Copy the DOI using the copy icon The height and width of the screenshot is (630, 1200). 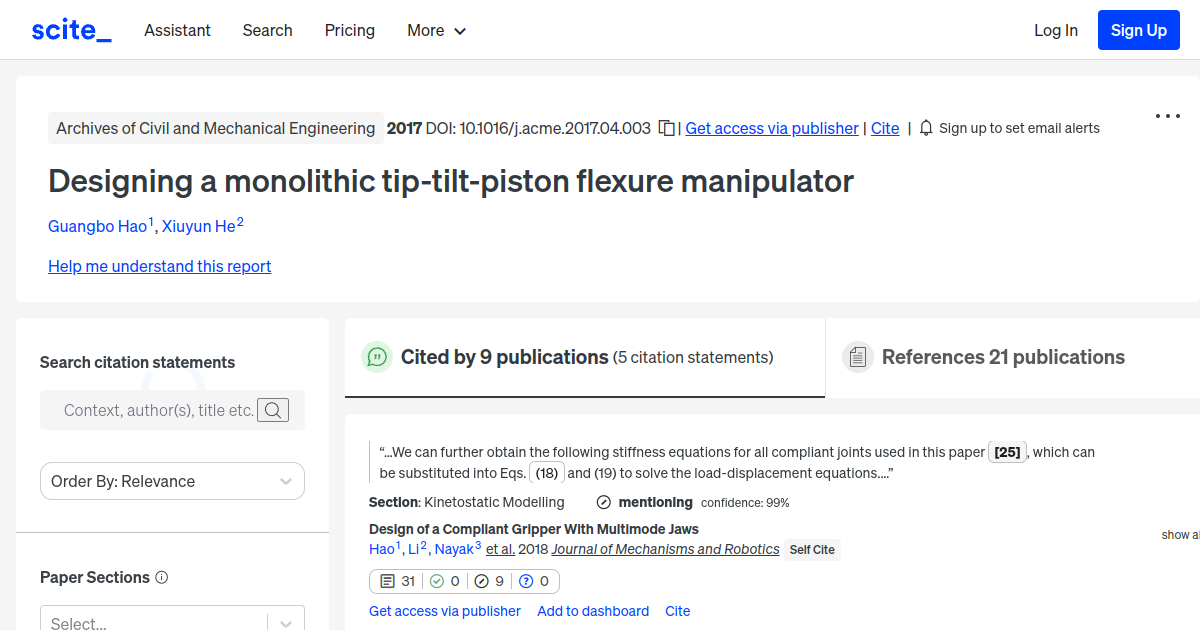pyautogui.click(x=666, y=128)
